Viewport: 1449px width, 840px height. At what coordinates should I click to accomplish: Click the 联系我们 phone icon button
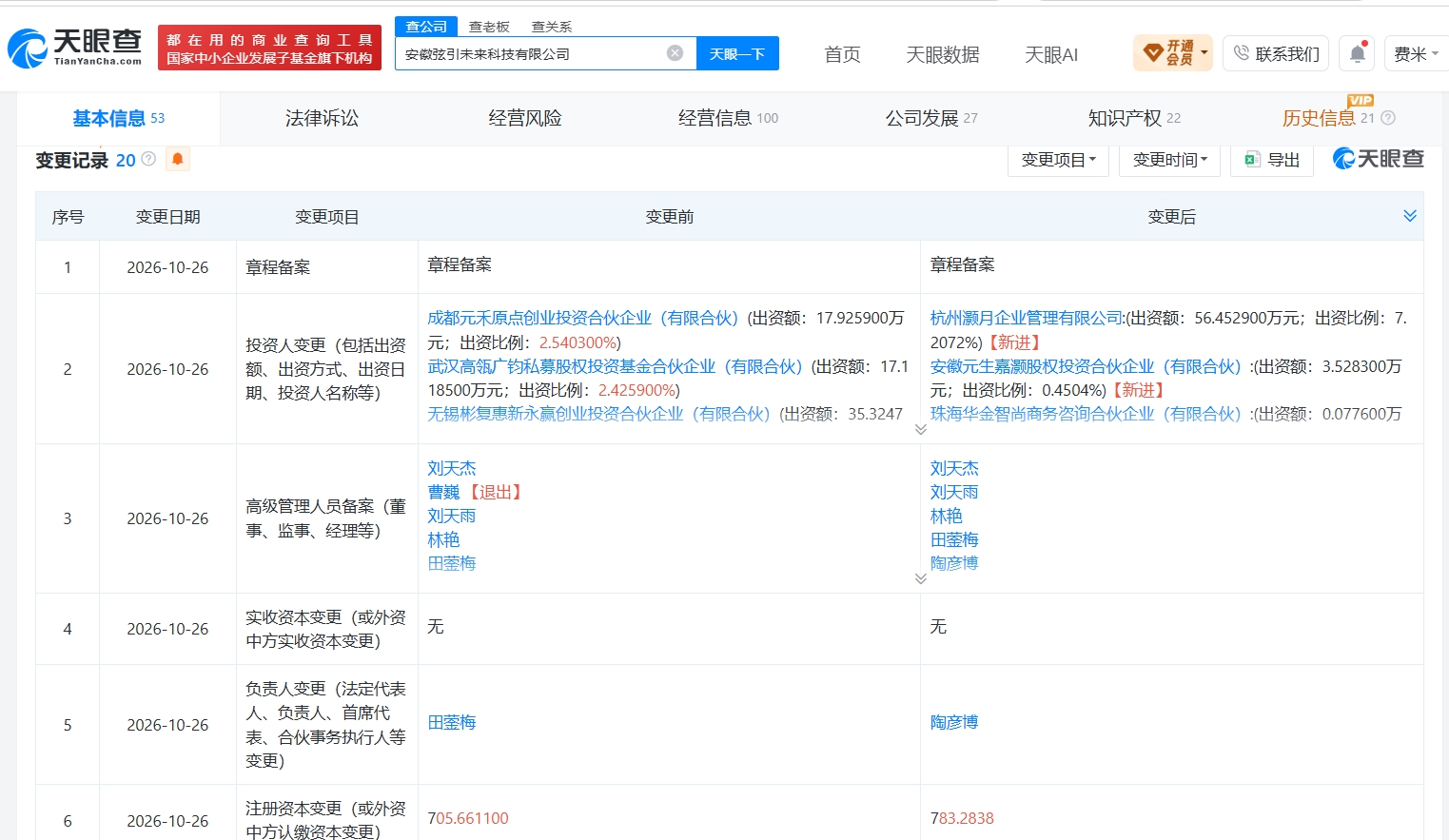click(1276, 53)
